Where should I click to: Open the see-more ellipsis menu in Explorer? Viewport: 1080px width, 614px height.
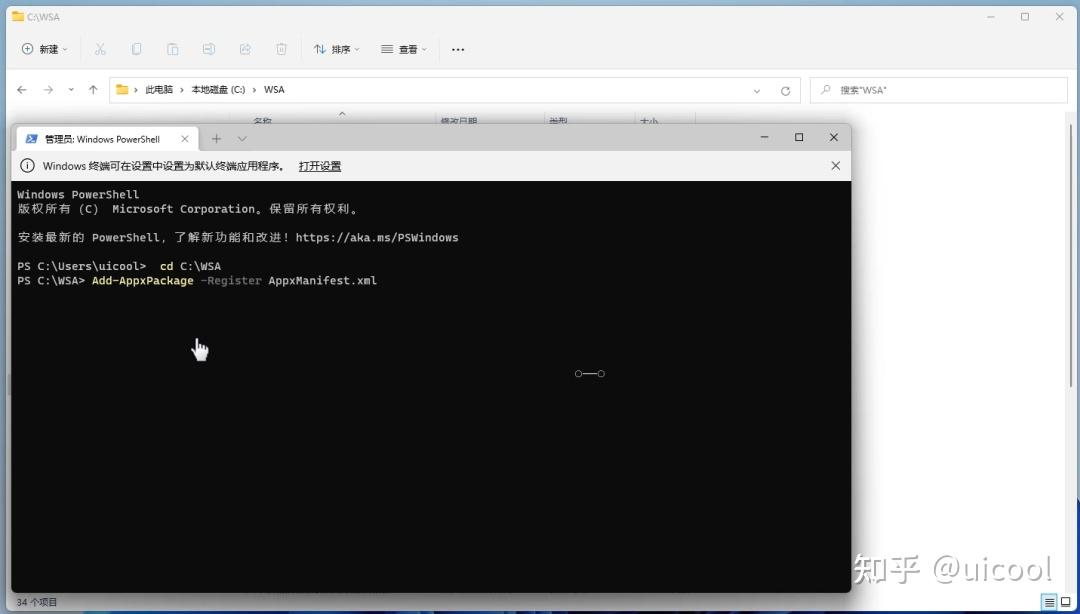(x=458, y=48)
